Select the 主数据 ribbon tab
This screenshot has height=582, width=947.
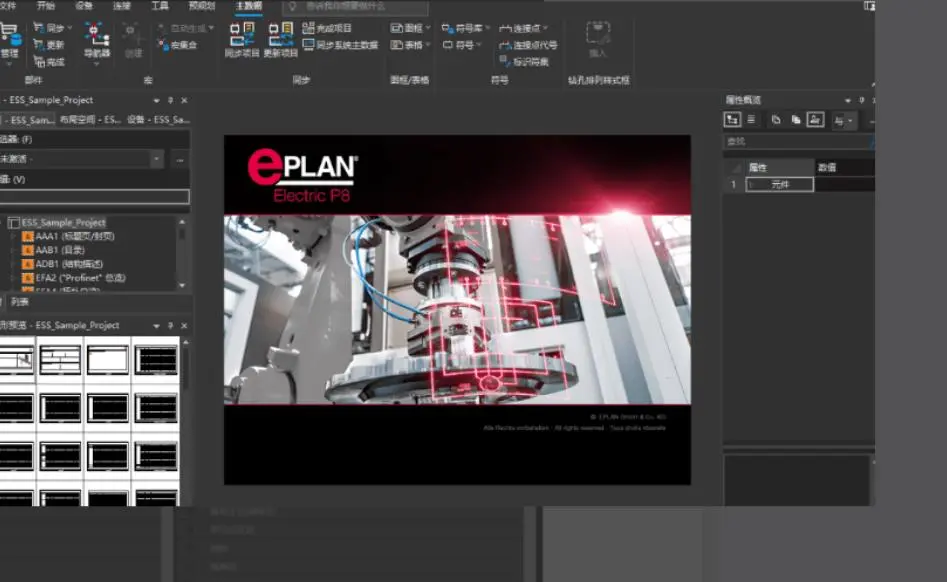tap(249, 6)
